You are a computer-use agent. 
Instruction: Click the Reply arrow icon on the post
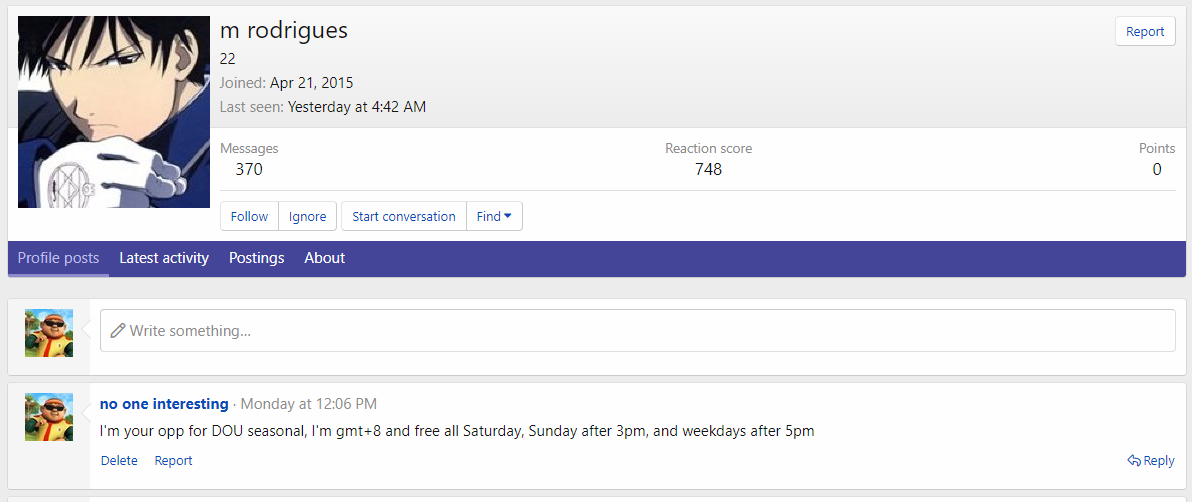1134,460
